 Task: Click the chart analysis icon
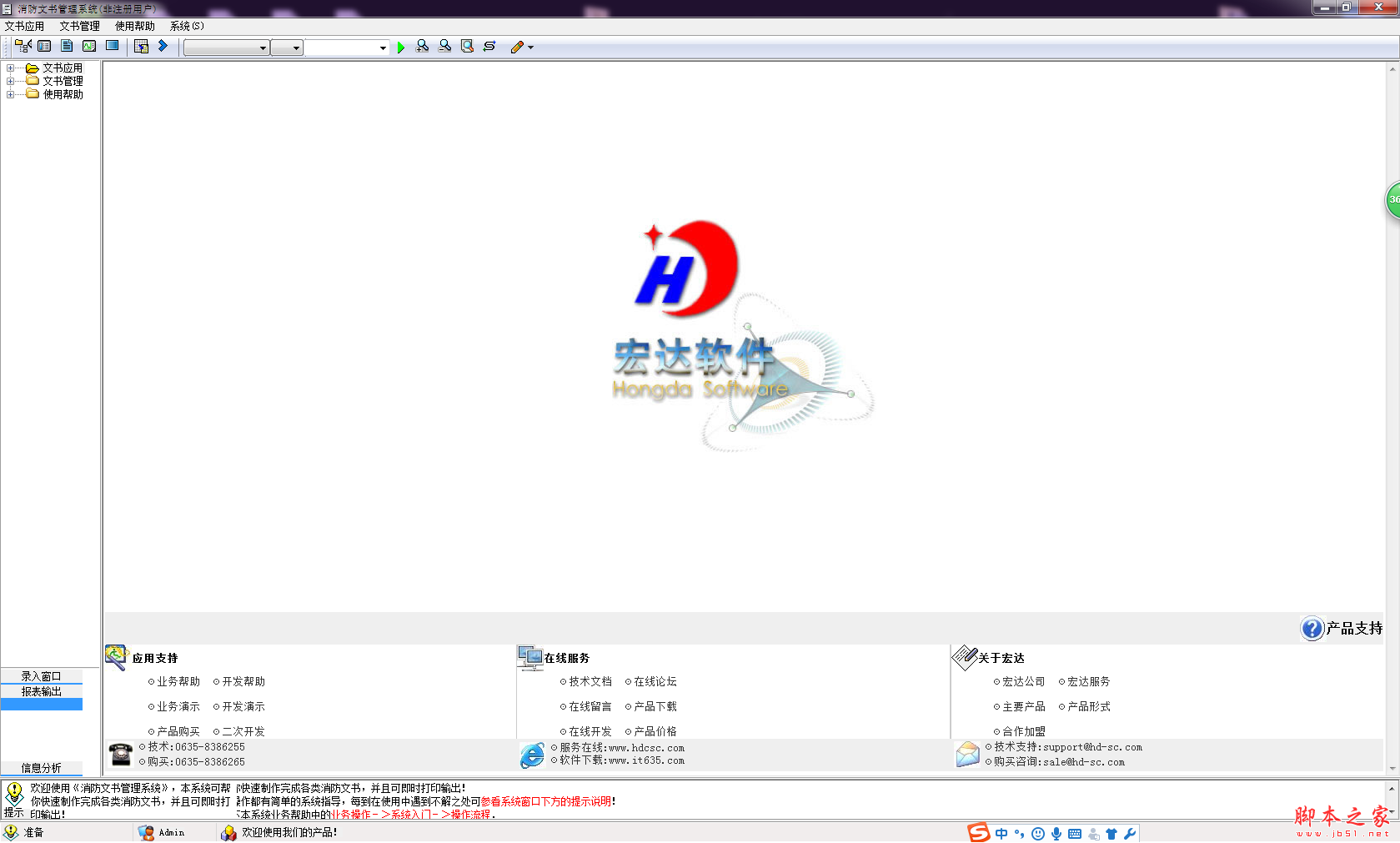point(88,46)
